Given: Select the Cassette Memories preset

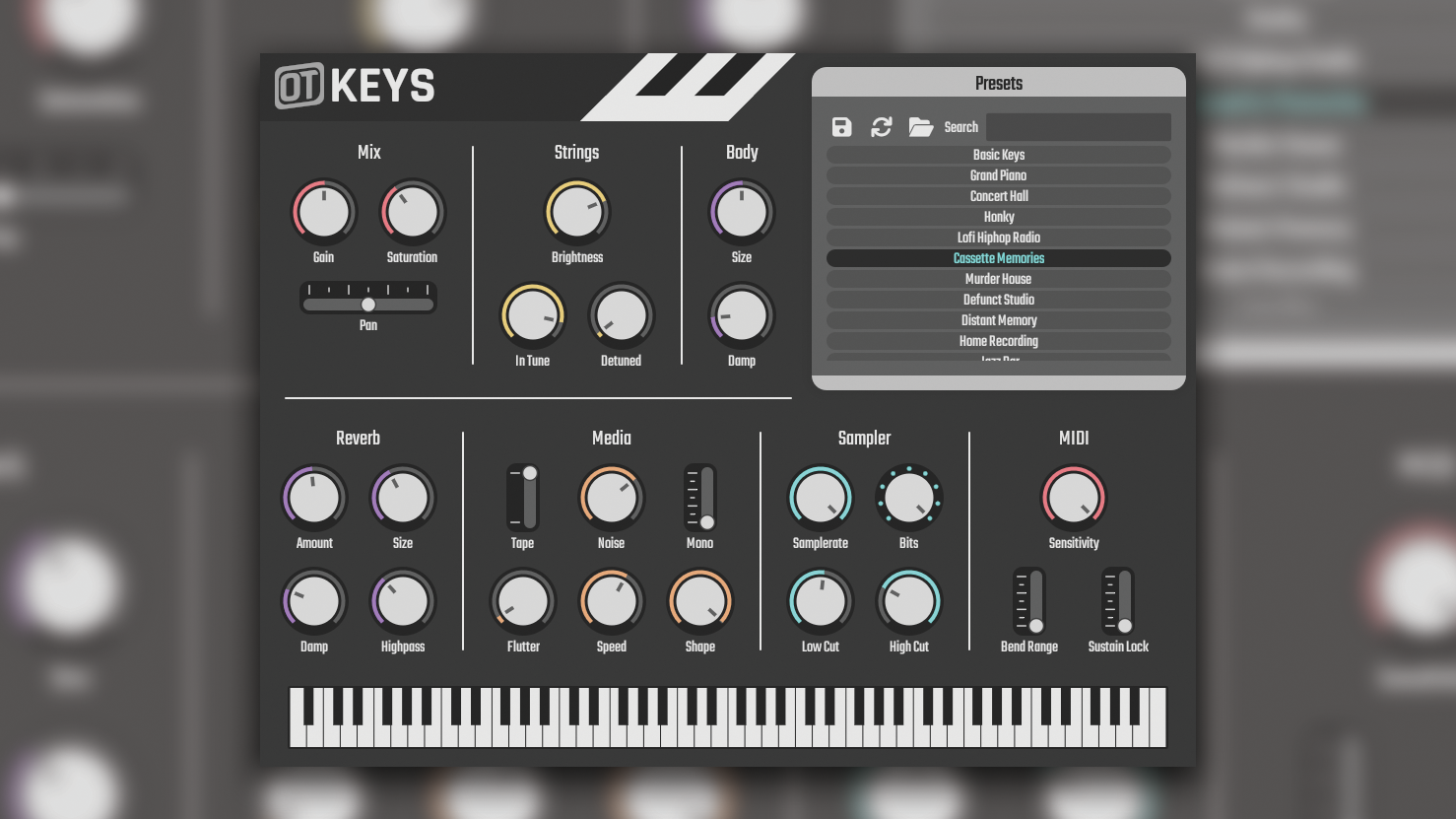Looking at the screenshot, I should [x=999, y=257].
